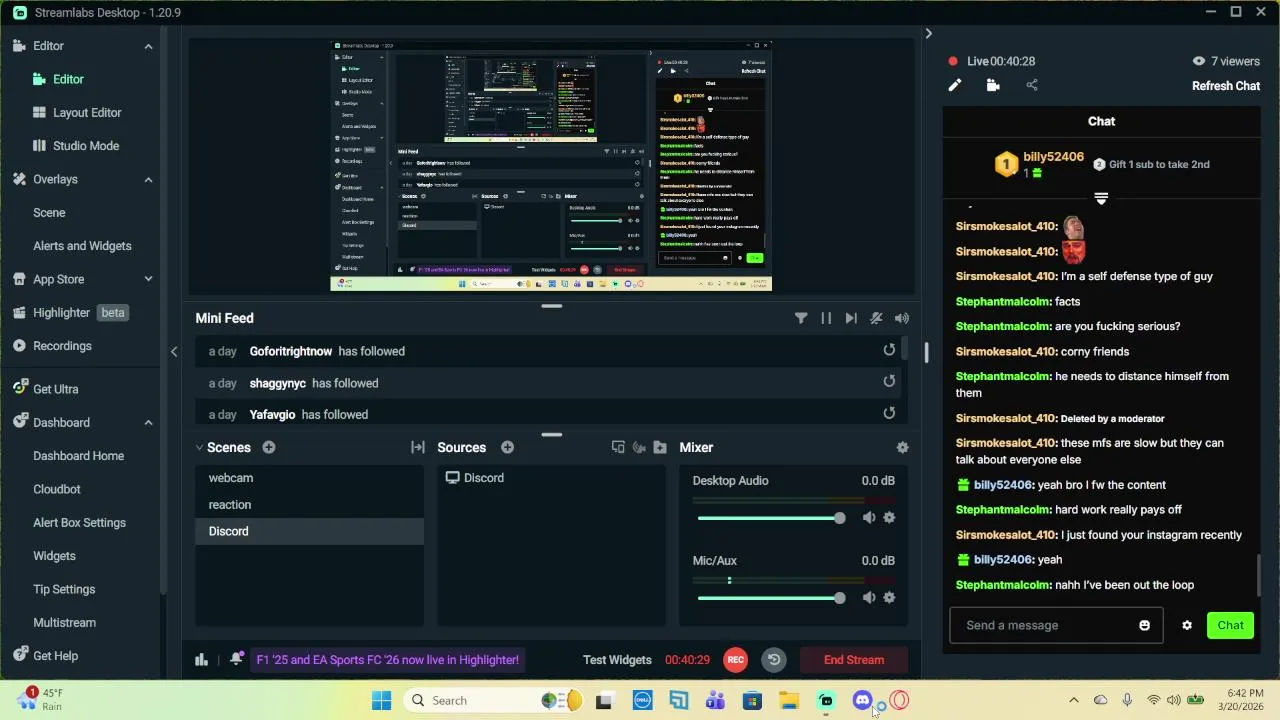Click the Desktop Audio volume slider
This screenshot has width=1280, height=720.
[x=771, y=518]
